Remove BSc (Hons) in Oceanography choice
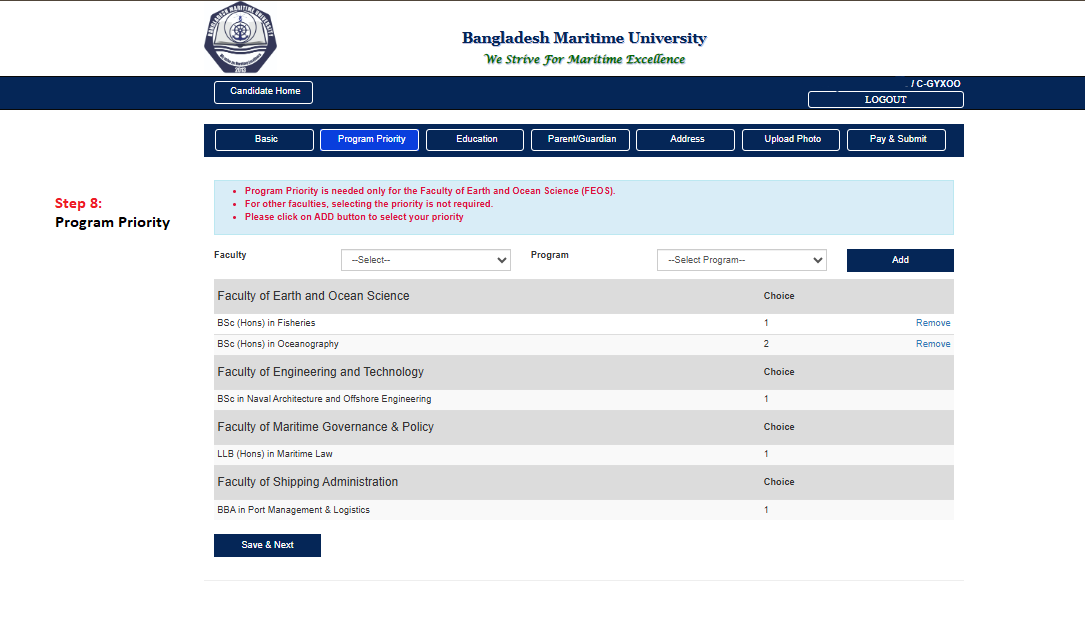 tap(932, 344)
